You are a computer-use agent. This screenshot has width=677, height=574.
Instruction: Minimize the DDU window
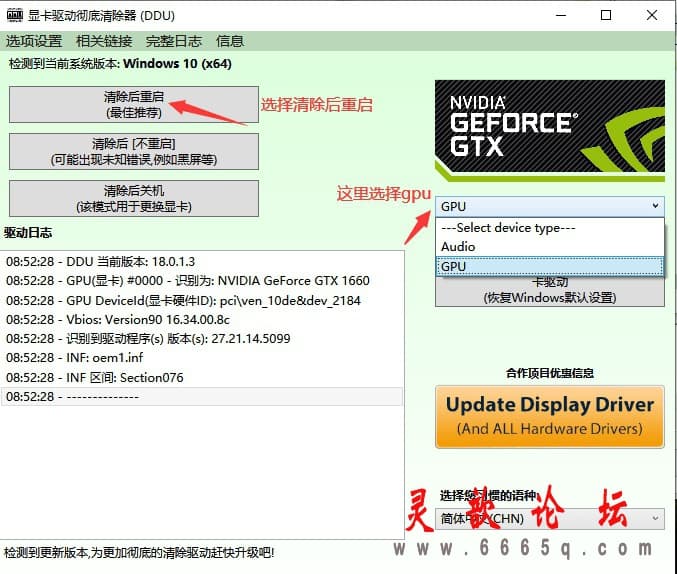pyautogui.click(x=561, y=15)
